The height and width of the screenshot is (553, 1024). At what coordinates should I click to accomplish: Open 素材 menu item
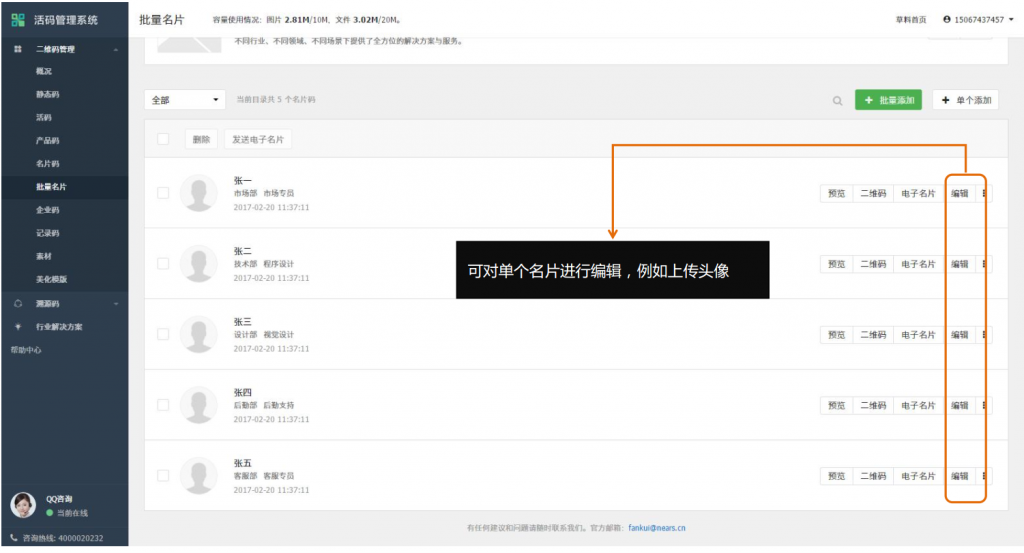point(44,256)
